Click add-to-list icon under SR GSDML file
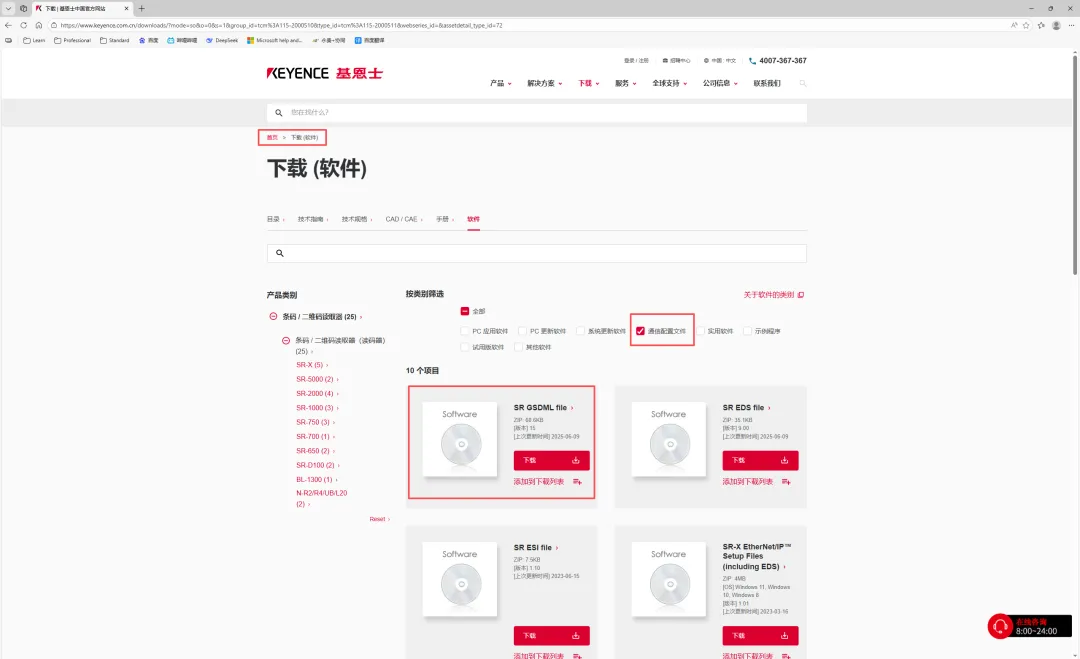This screenshot has width=1080, height=659. (577, 482)
